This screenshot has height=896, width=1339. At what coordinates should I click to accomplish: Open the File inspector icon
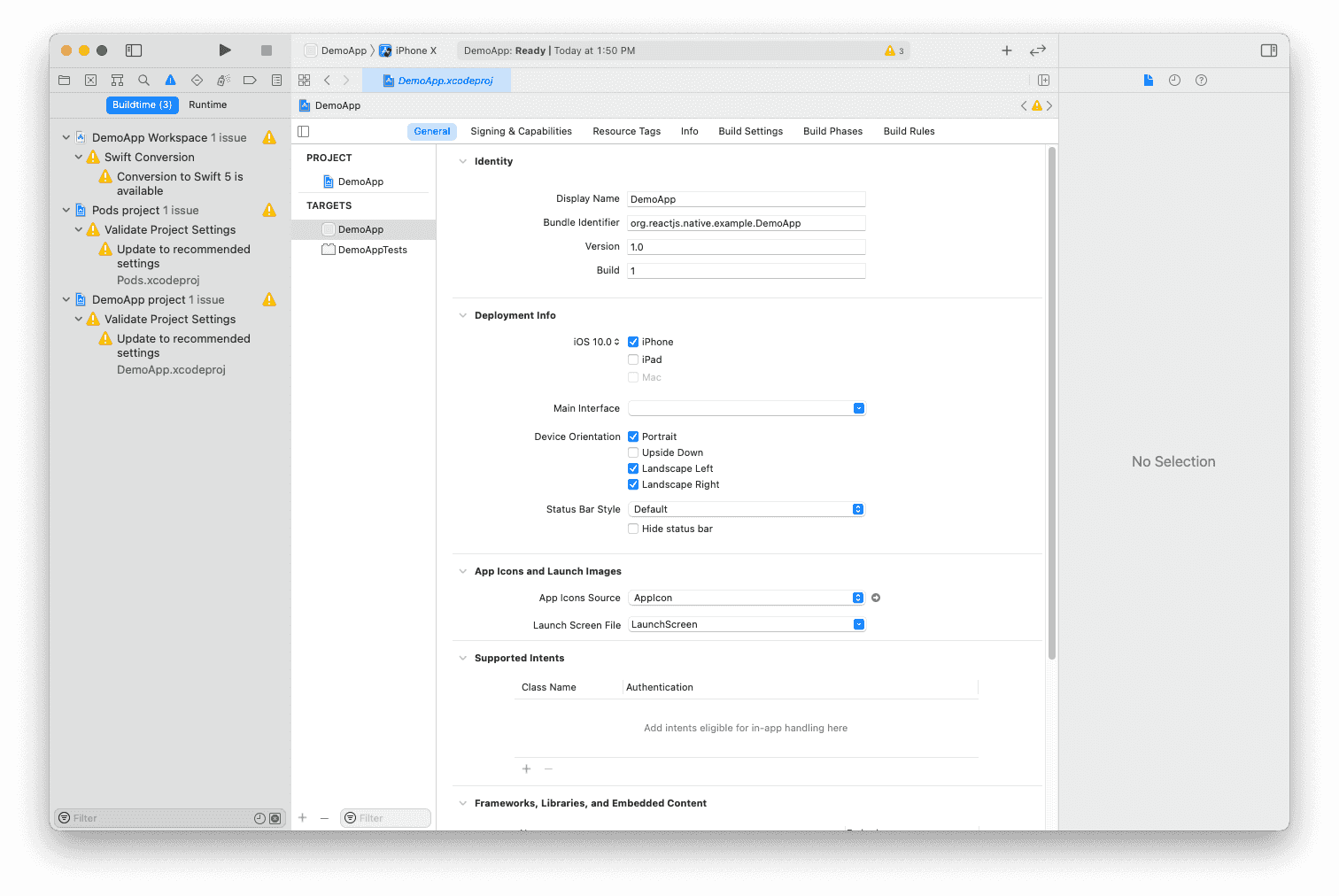pos(1149,80)
